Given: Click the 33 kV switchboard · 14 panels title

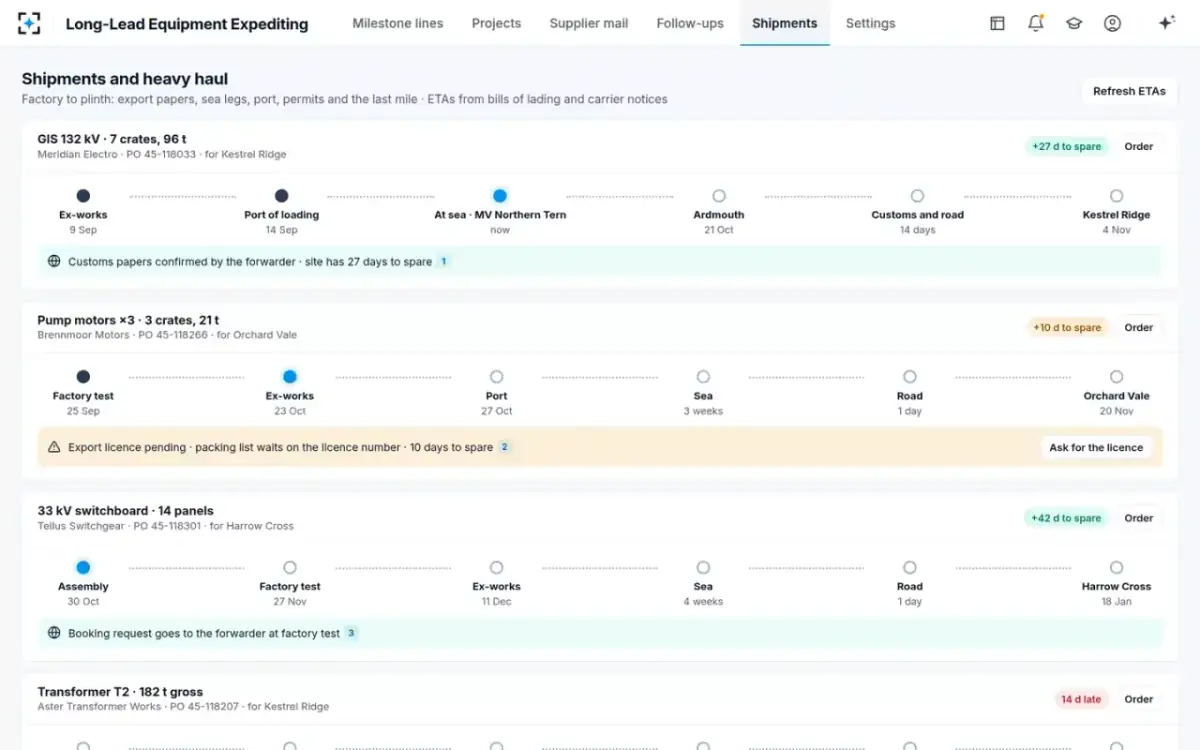Looking at the screenshot, I should pyautogui.click(x=125, y=511).
